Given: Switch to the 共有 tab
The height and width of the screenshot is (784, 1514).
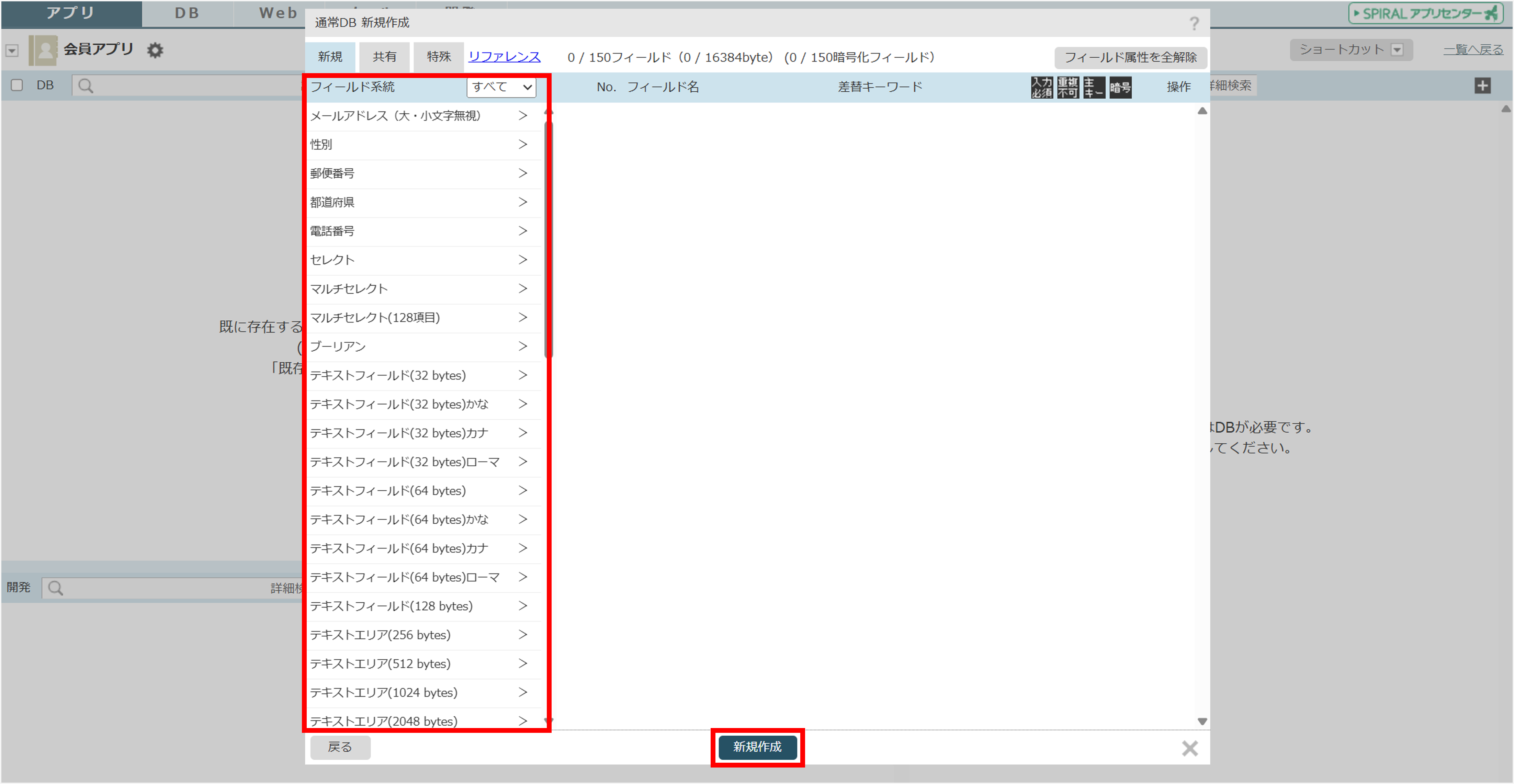Looking at the screenshot, I should 384,56.
